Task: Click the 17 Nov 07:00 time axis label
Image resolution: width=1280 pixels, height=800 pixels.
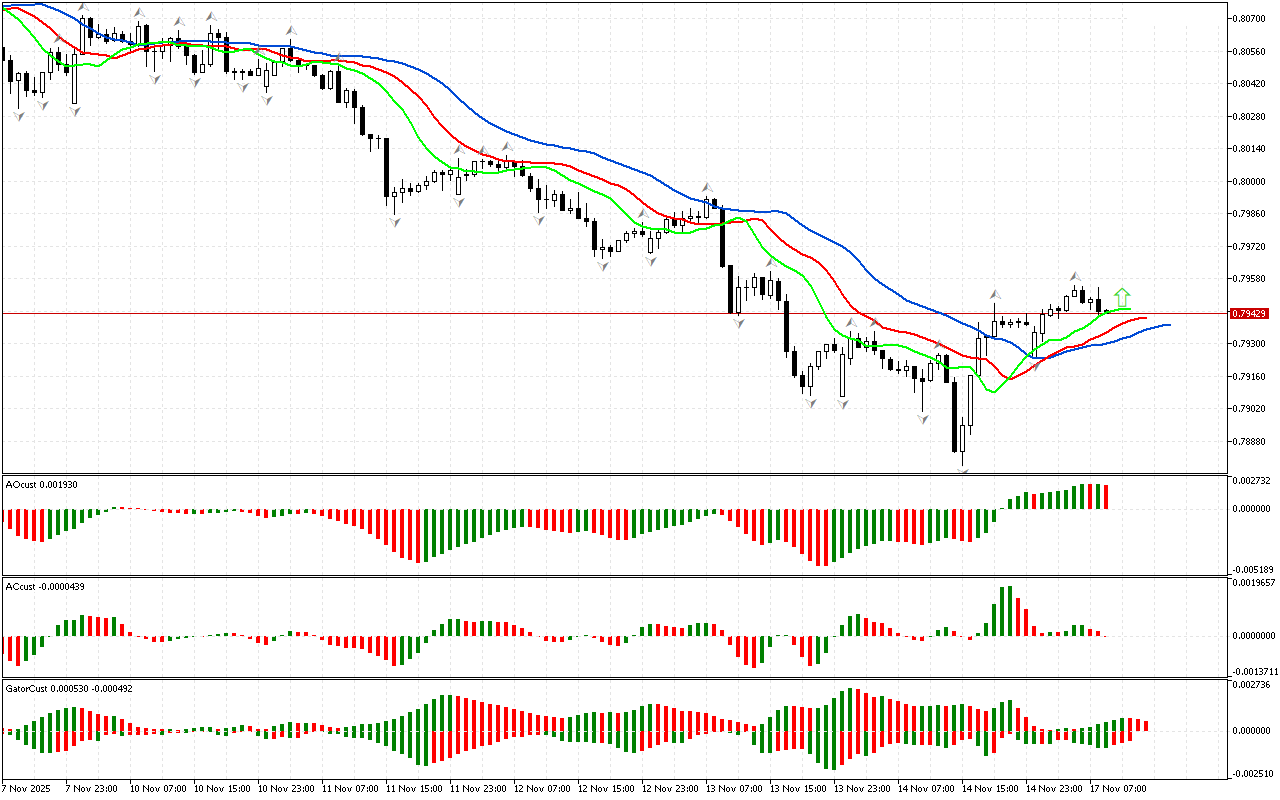Action: pyautogui.click(x=1116, y=789)
